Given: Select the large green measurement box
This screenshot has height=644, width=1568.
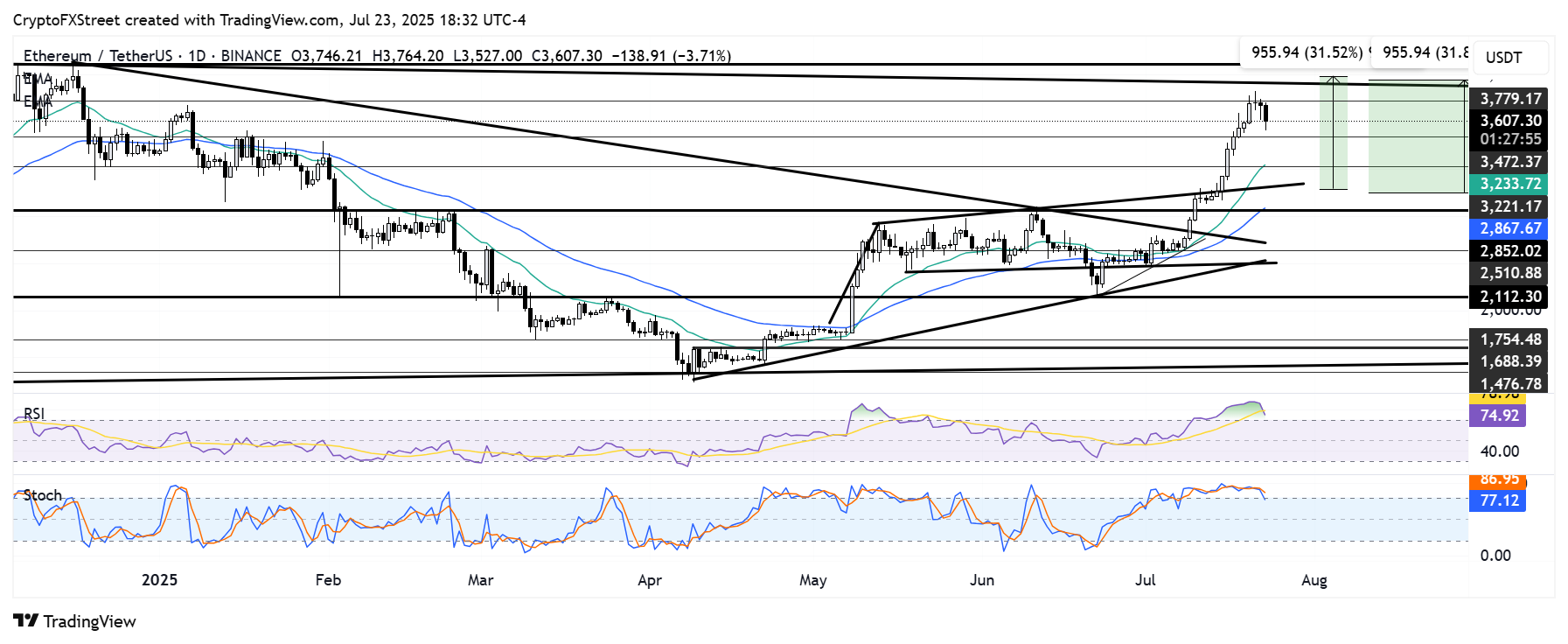Looking at the screenshot, I should pos(1417,136).
